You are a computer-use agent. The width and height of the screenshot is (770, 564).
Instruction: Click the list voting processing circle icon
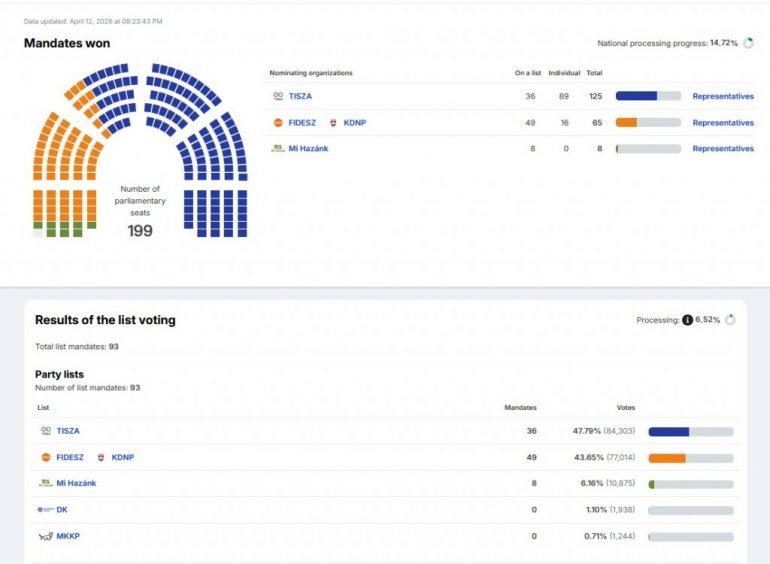pyautogui.click(x=730, y=320)
